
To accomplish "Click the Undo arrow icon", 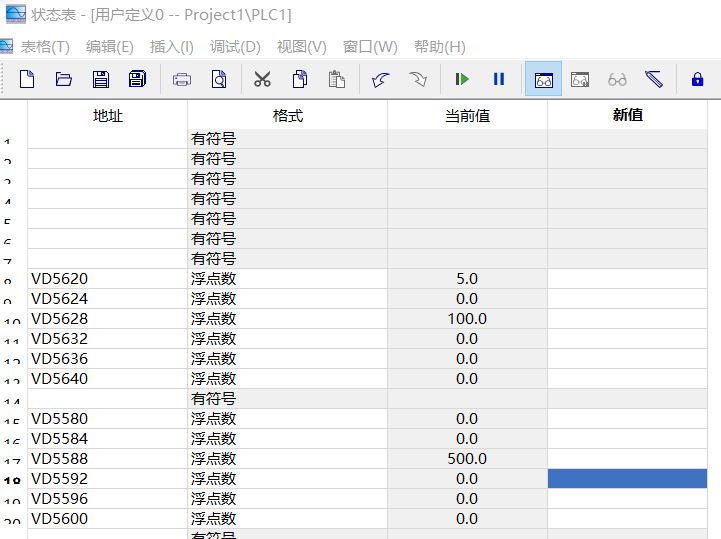I will coord(380,80).
